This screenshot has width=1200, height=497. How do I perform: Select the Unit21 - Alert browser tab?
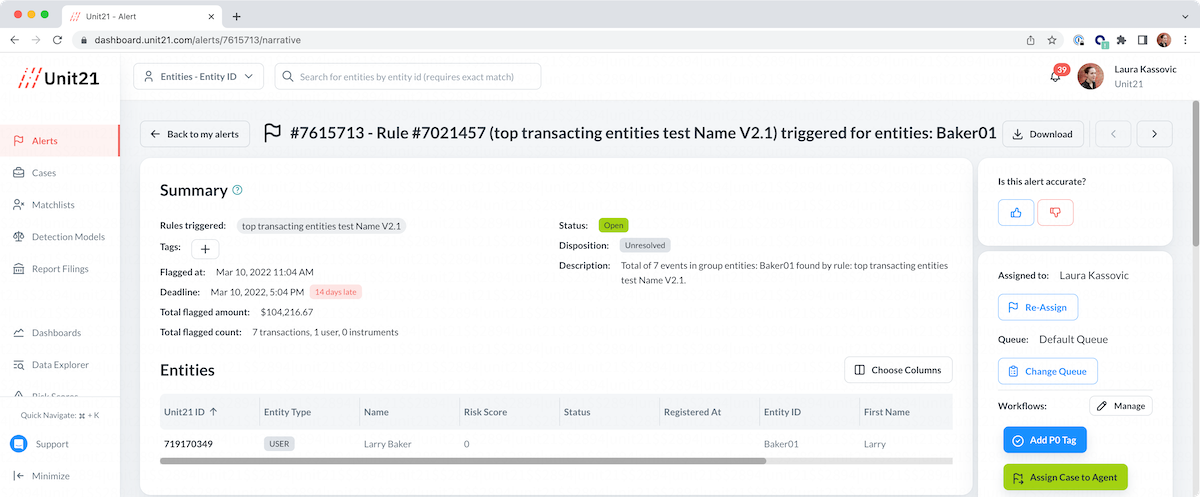coord(140,16)
